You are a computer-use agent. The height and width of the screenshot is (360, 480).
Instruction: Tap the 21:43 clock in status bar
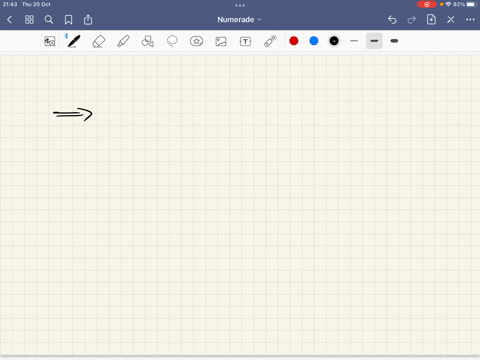[x=10, y=4]
